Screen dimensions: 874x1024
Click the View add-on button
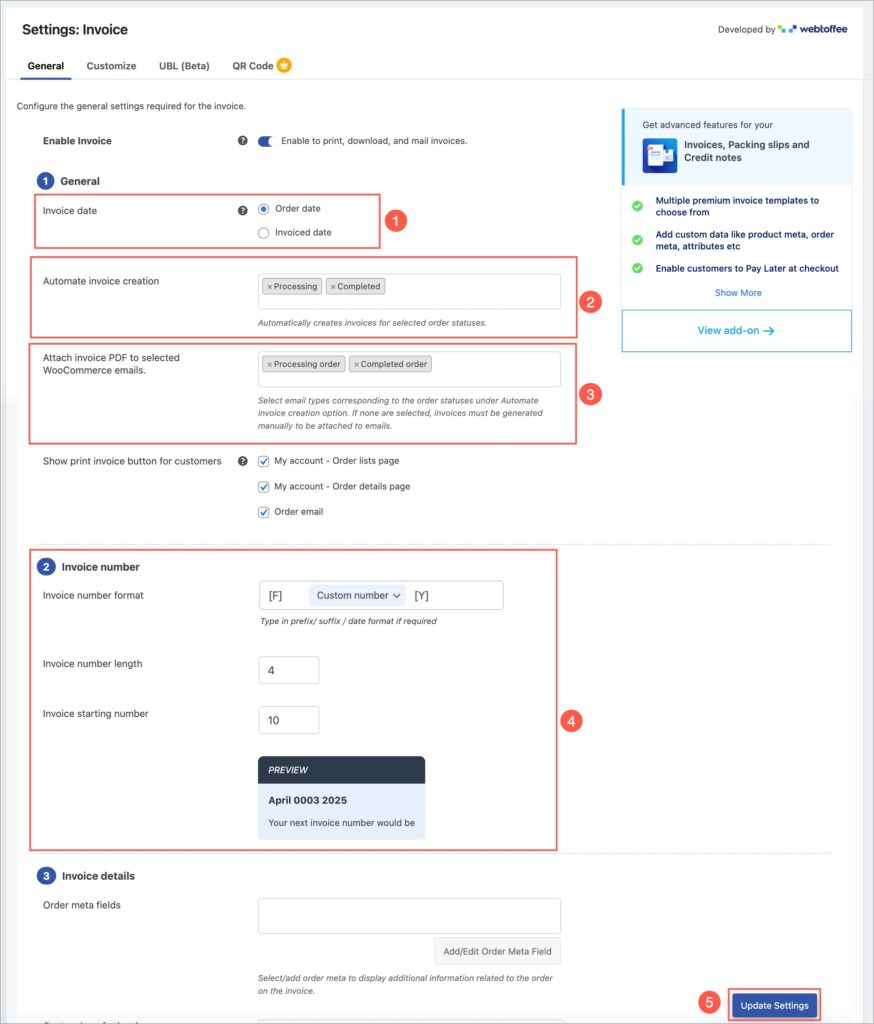click(736, 330)
